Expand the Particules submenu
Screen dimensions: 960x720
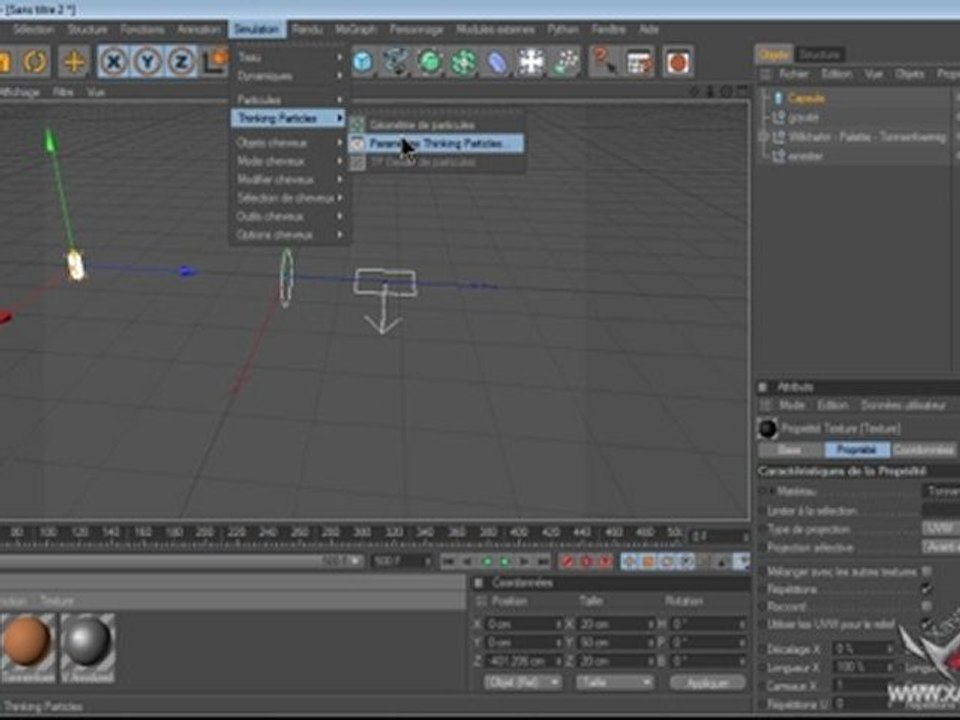point(288,99)
